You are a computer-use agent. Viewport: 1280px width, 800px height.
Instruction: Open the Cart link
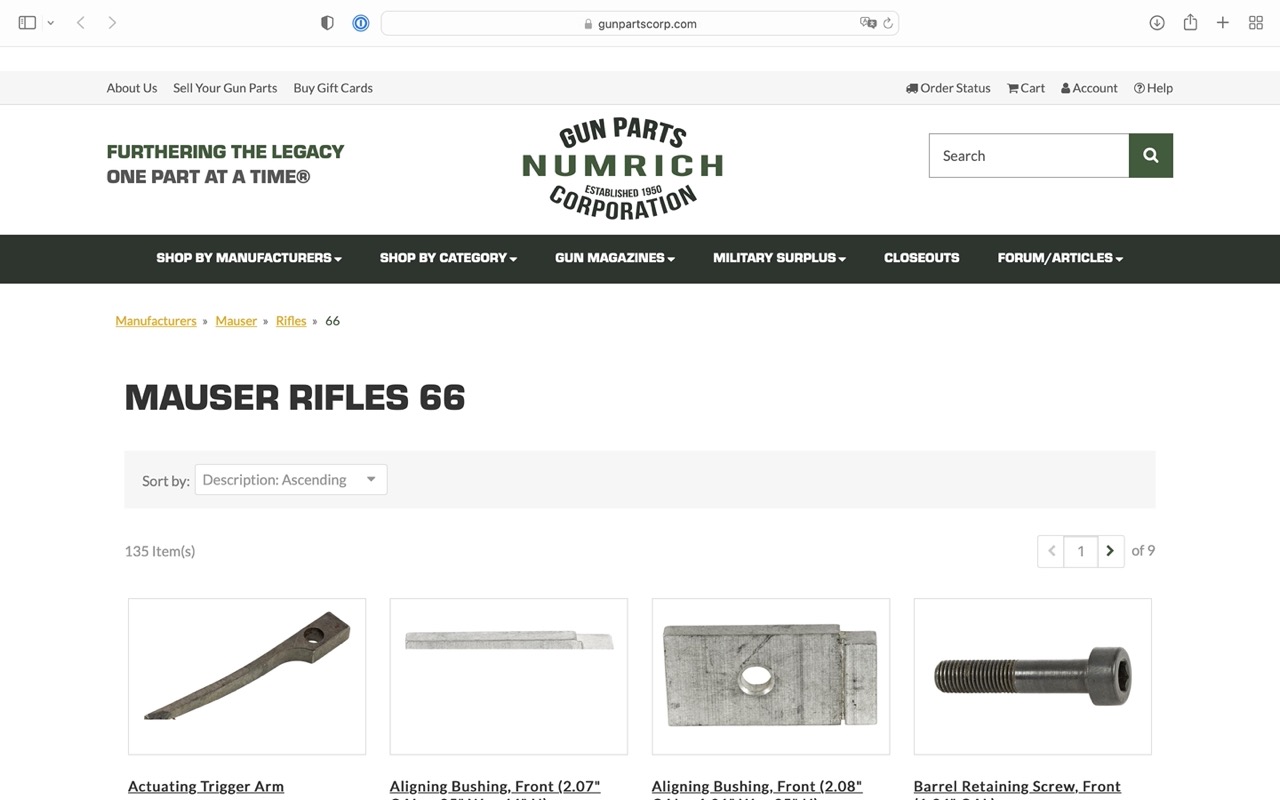[1026, 88]
